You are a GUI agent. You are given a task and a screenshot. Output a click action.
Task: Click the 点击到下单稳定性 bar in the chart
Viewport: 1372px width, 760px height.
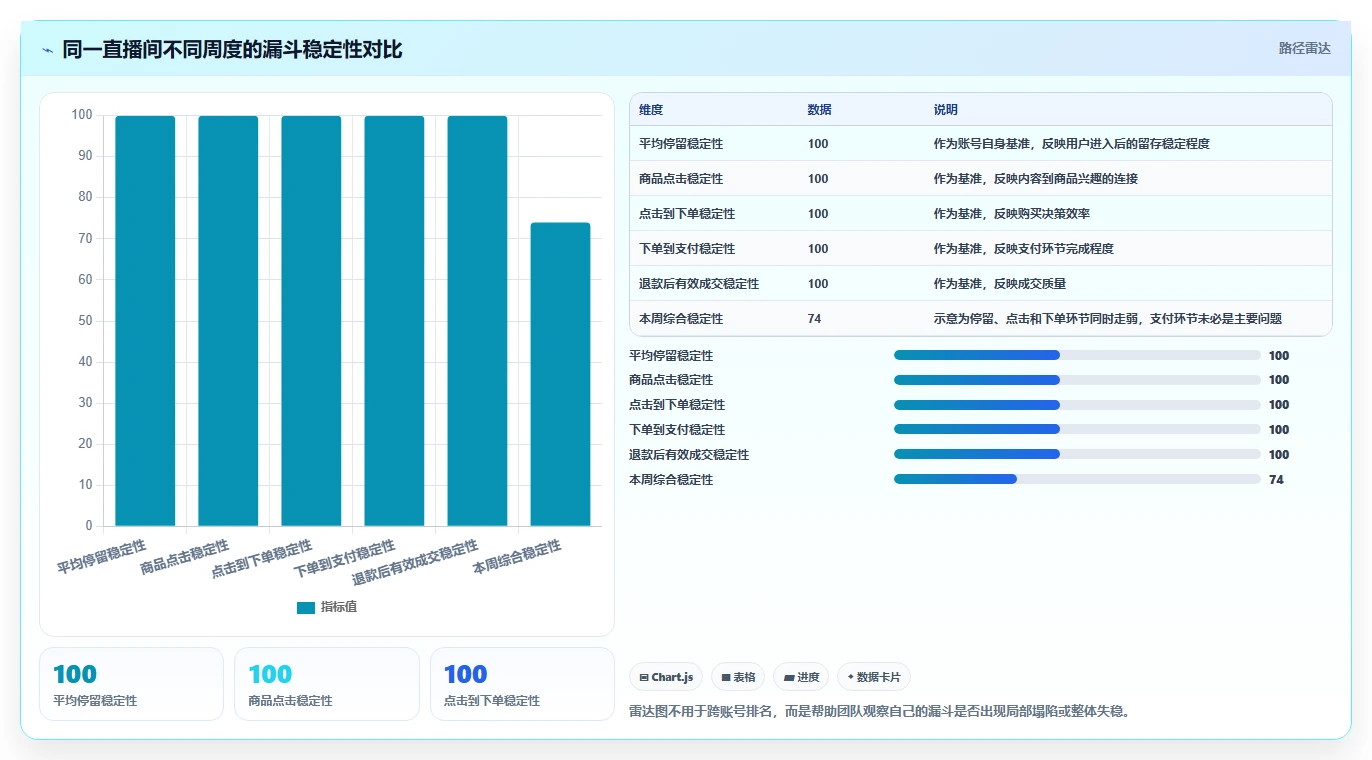click(311, 321)
